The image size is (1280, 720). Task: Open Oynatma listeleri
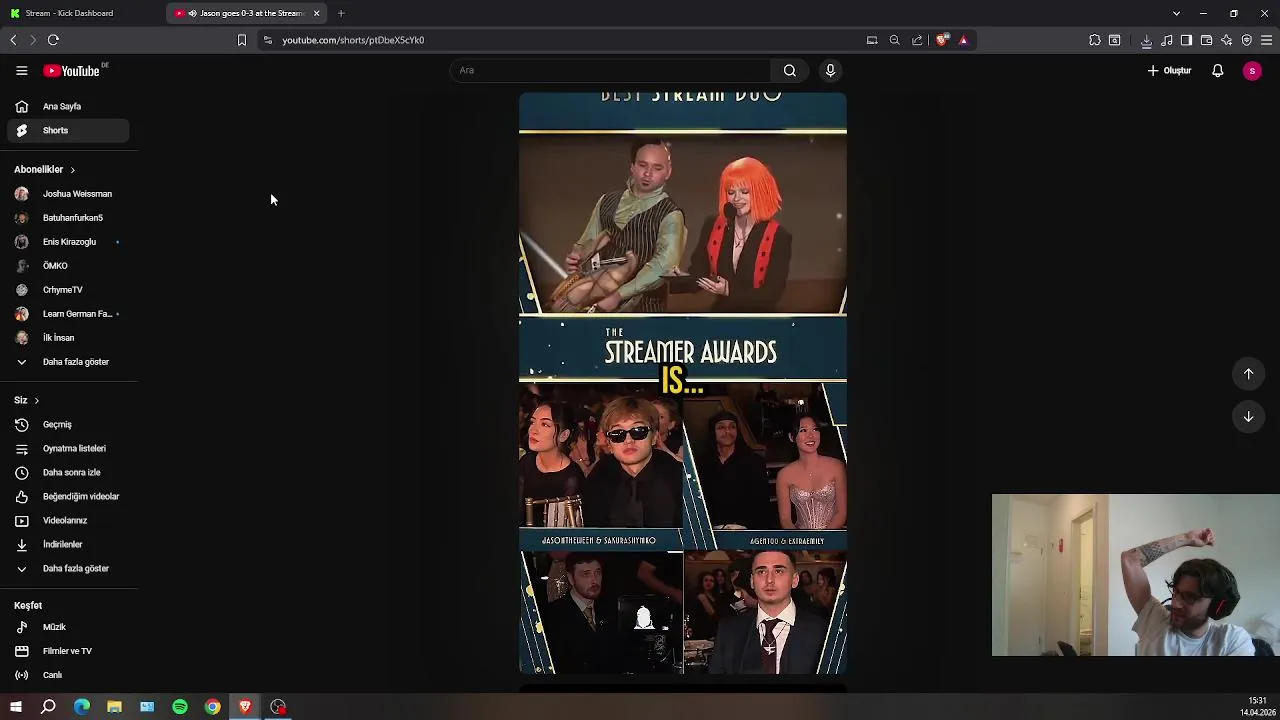tap(68, 448)
